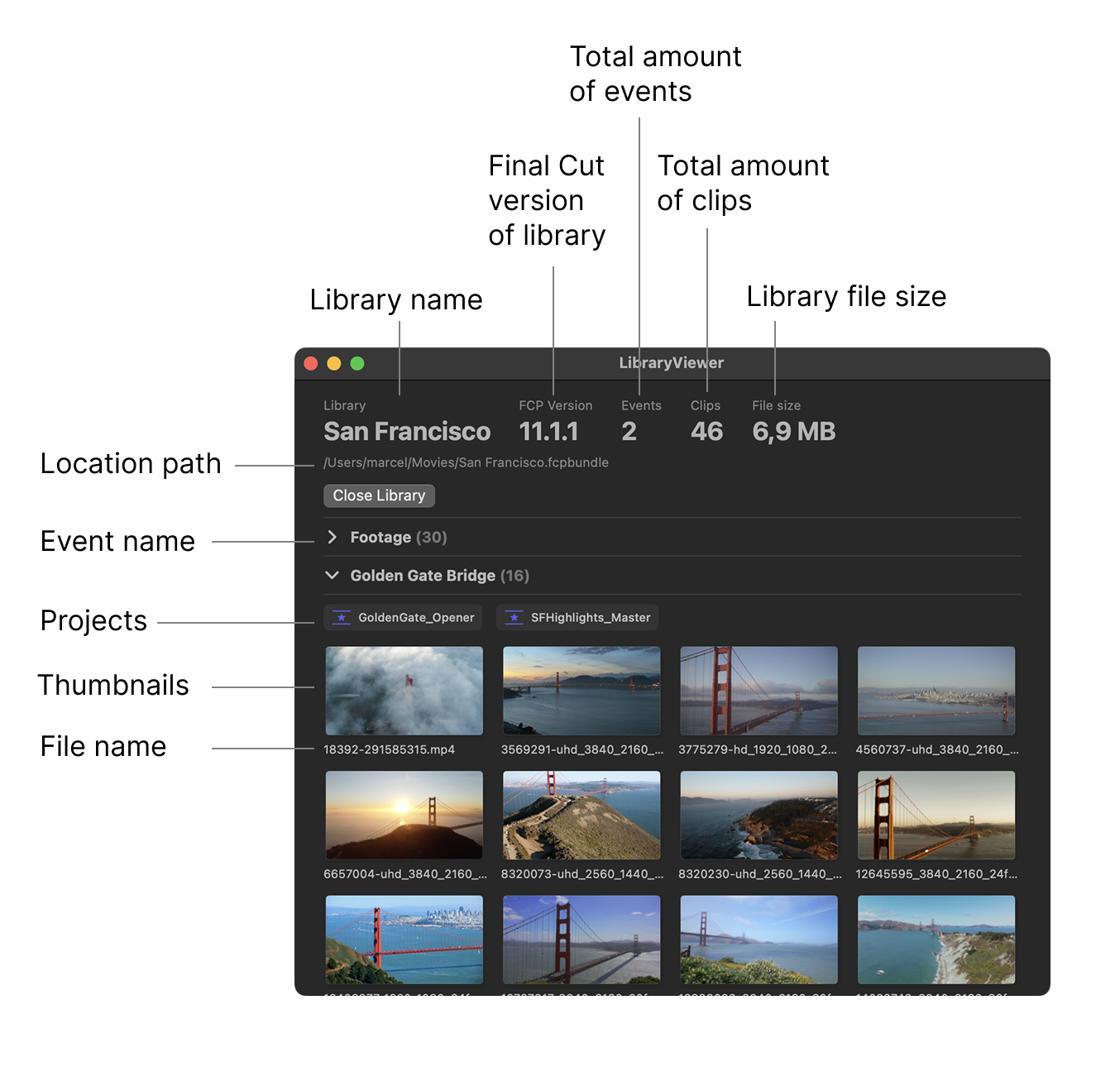Select the foggy bridge thumbnail 18392-291585315.mp4
1120x1067 pixels.
404,691
